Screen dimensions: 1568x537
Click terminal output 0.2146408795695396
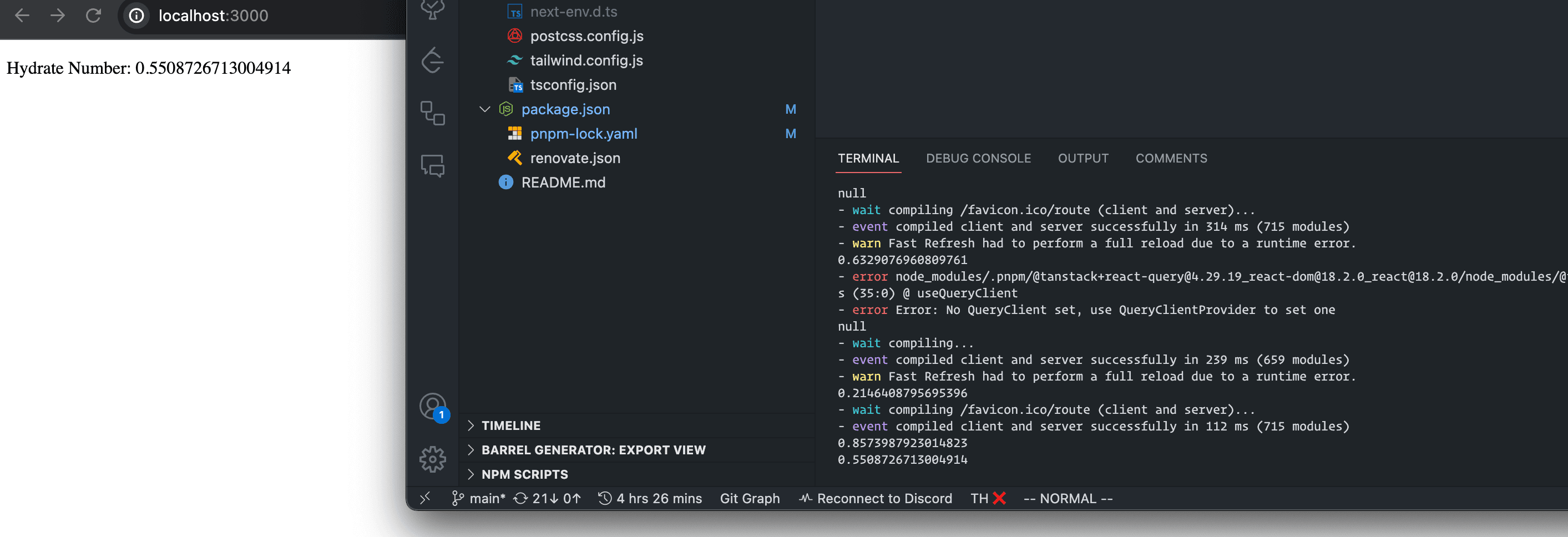[x=903, y=393]
